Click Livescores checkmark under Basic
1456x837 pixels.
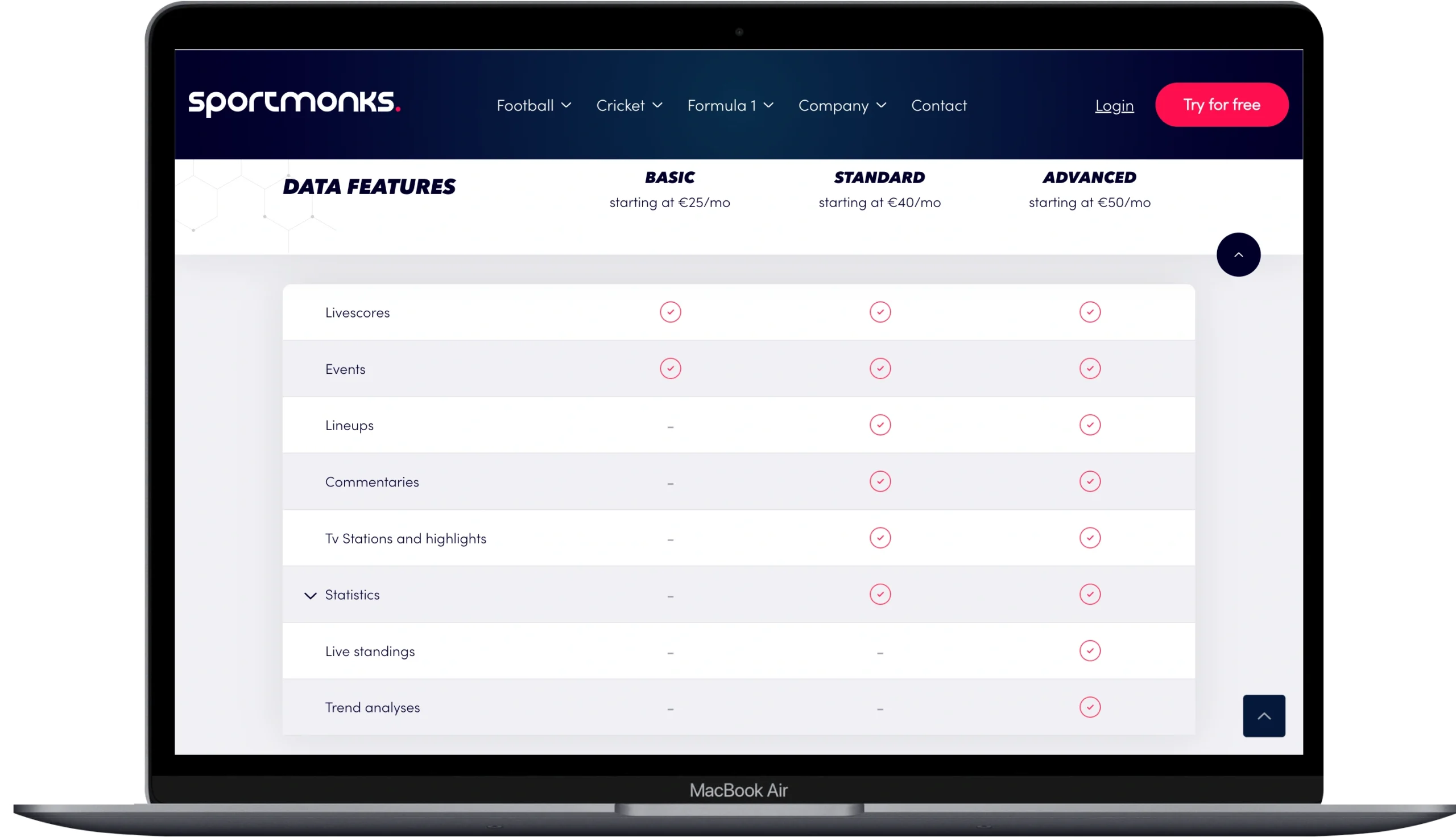tap(670, 312)
